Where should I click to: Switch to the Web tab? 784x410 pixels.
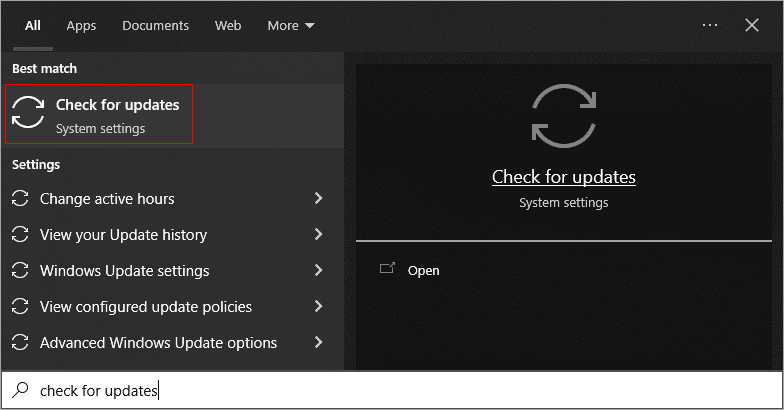coord(228,26)
